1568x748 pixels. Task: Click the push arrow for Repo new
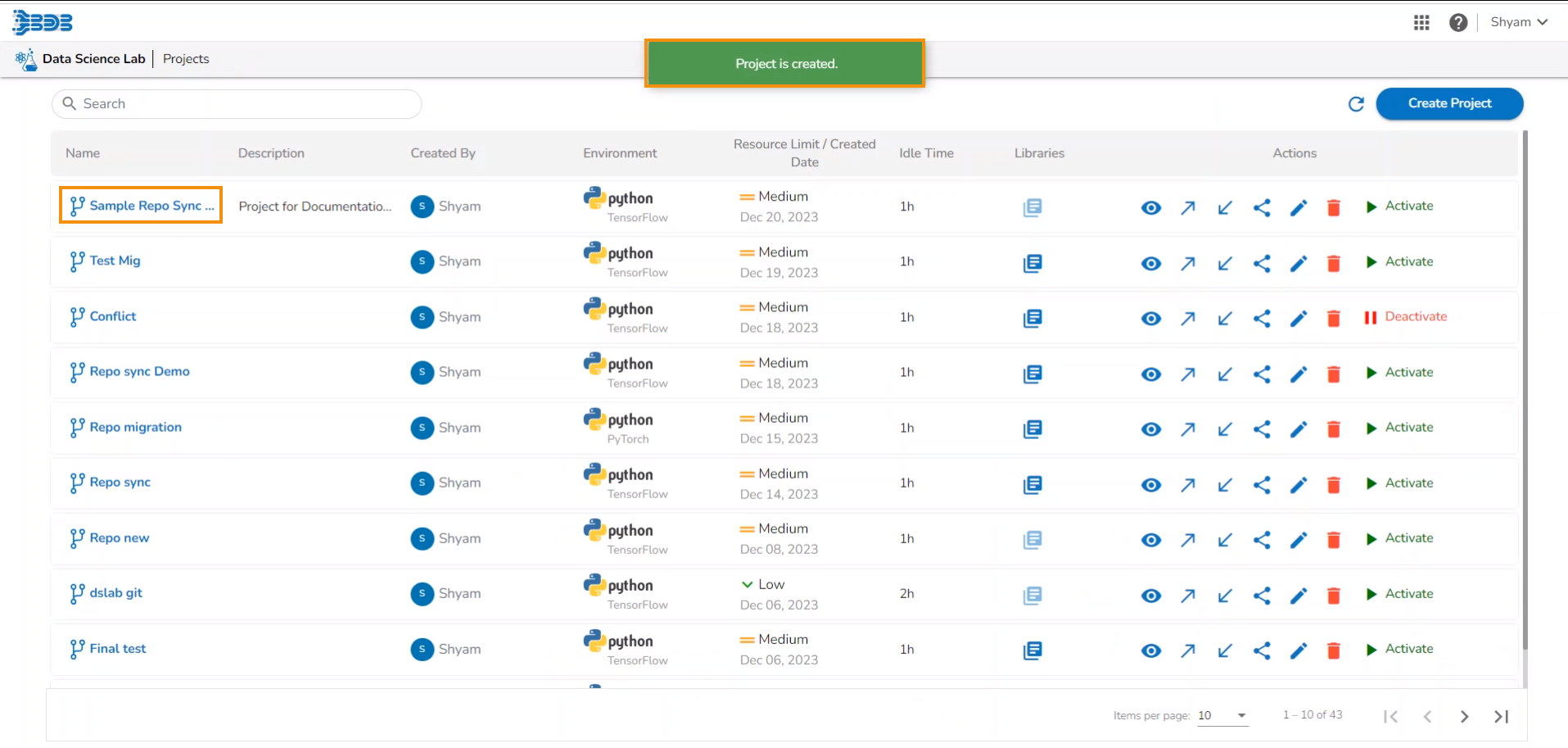point(1188,540)
